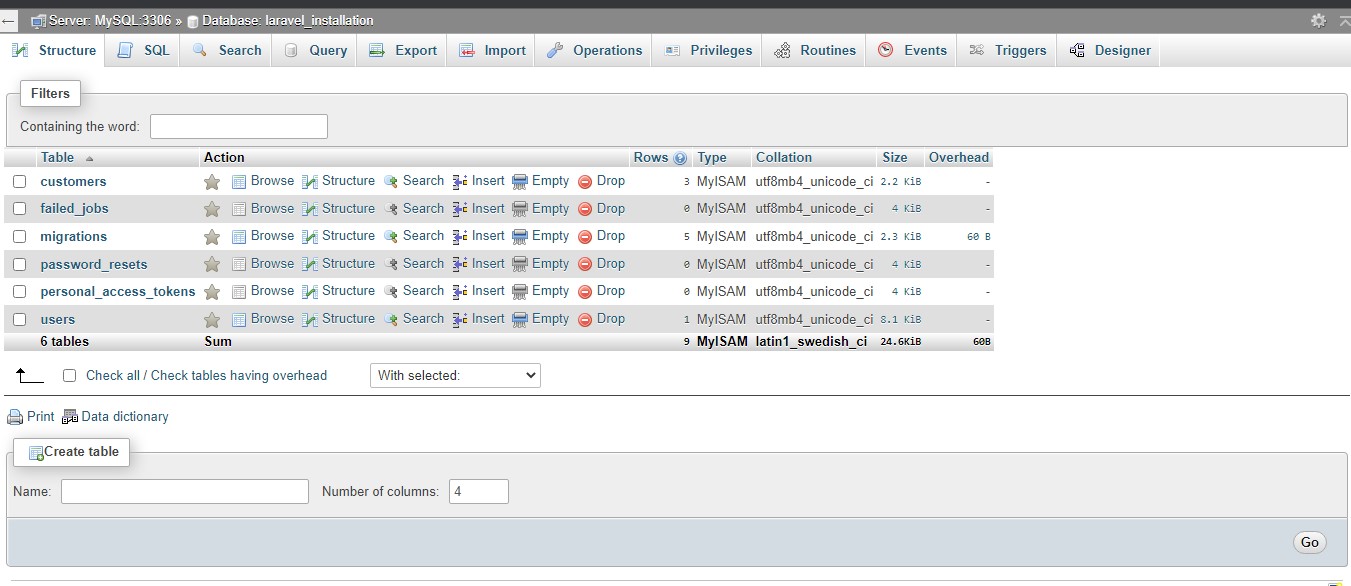Click the Empty icon for migrations row
The image size is (1351, 586).
[520, 237]
